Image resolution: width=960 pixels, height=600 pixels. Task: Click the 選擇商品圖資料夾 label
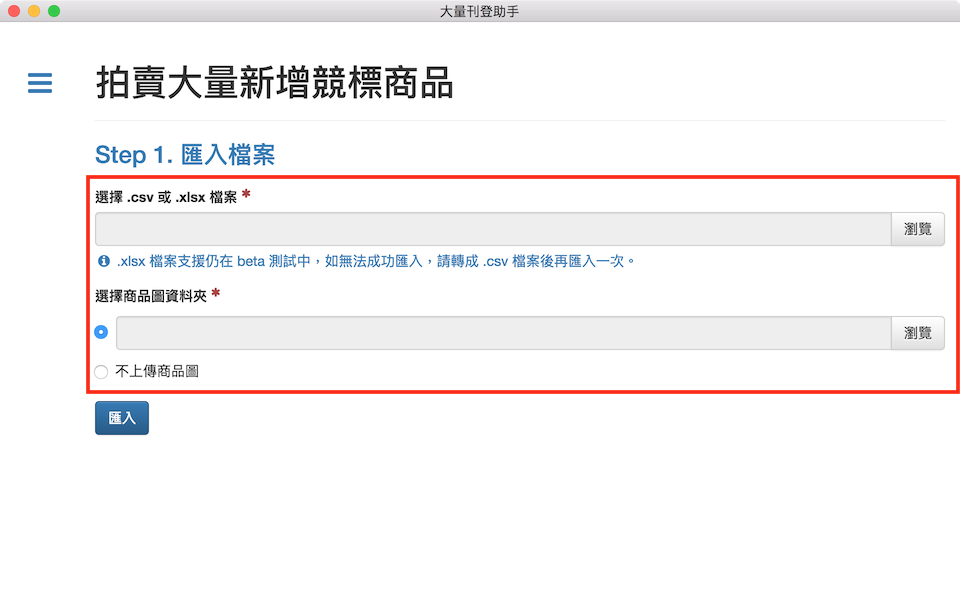[x=151, y=295]
